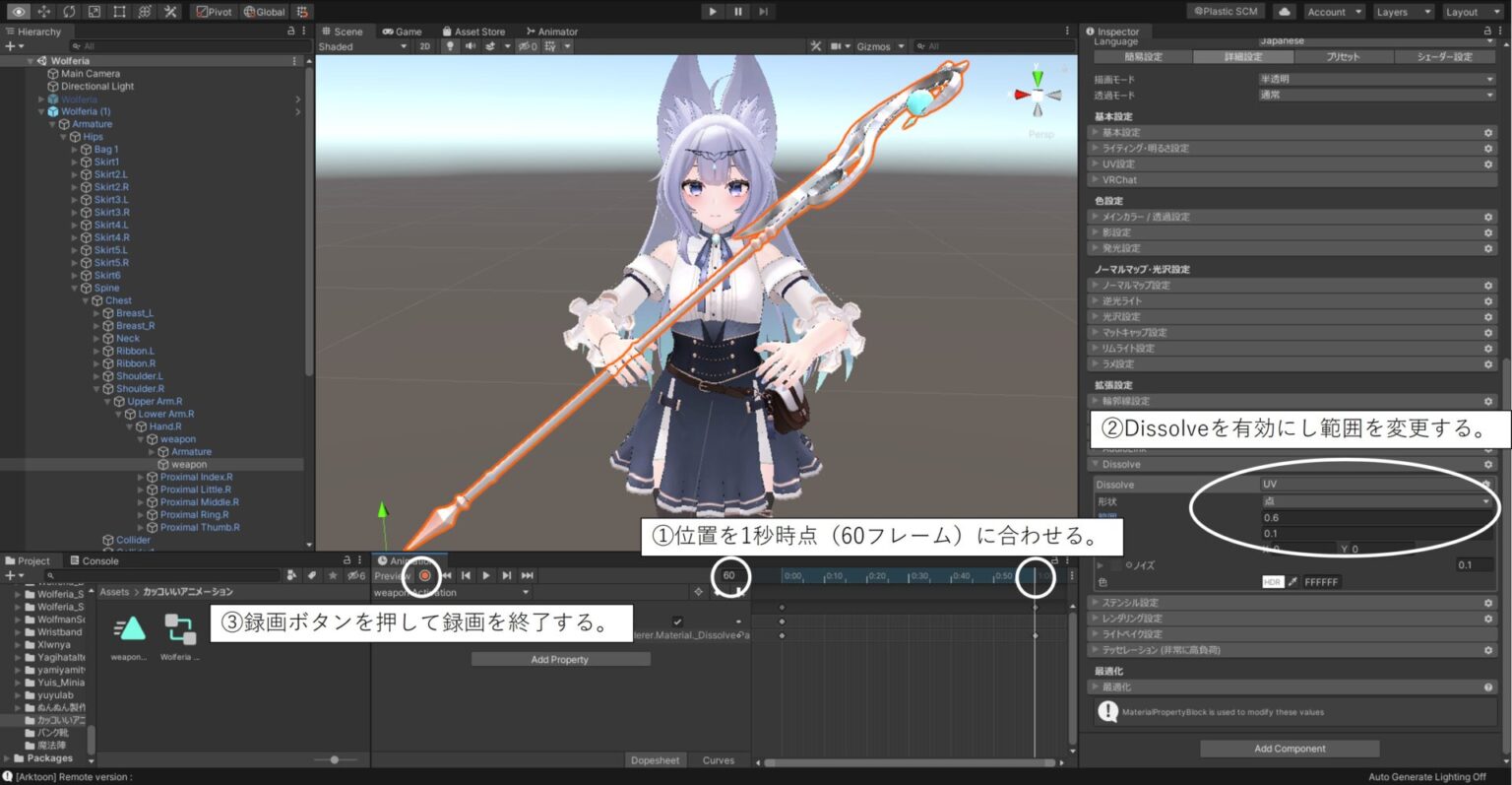The width and height of the screenshot is (1512, 785).
Task: Toggle Global/Local handle orientation
Action: [x=263, y=11]
